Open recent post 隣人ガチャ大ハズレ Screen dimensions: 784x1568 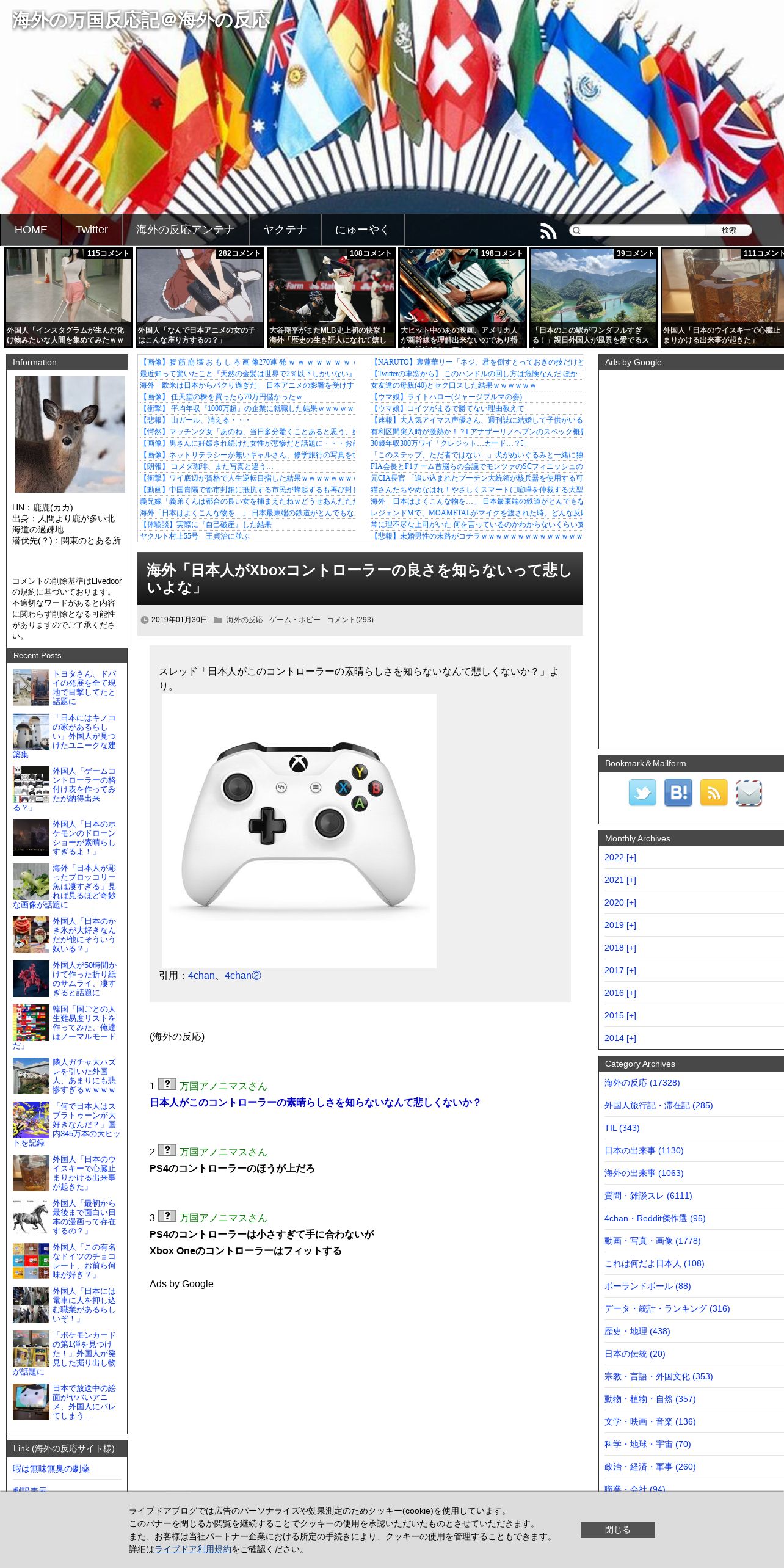[x=84, y=1076]
